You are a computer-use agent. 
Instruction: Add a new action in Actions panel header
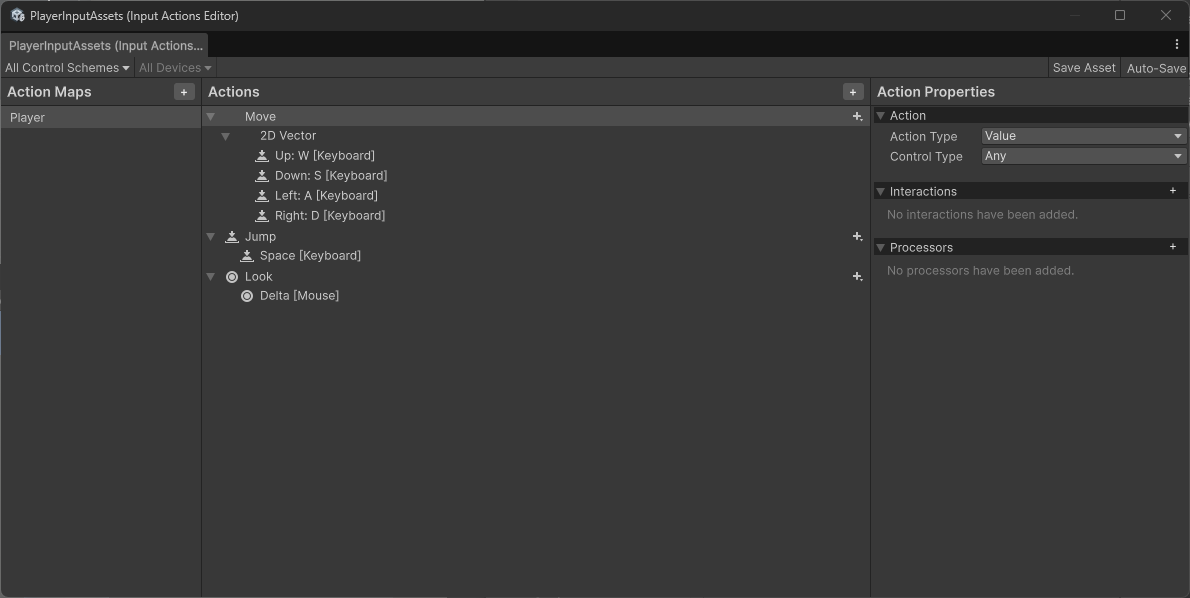click(853, 92)
